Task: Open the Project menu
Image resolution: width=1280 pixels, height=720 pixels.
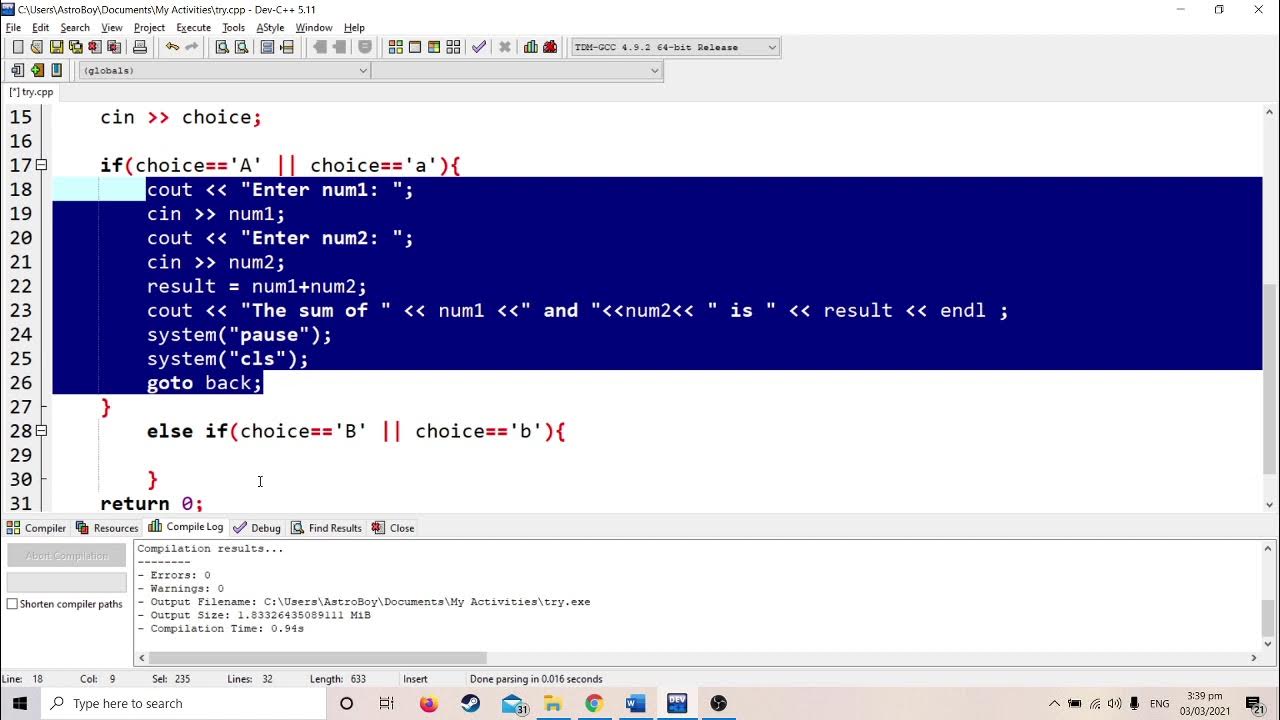Action: pyautogui.click(x=149, y=27)
